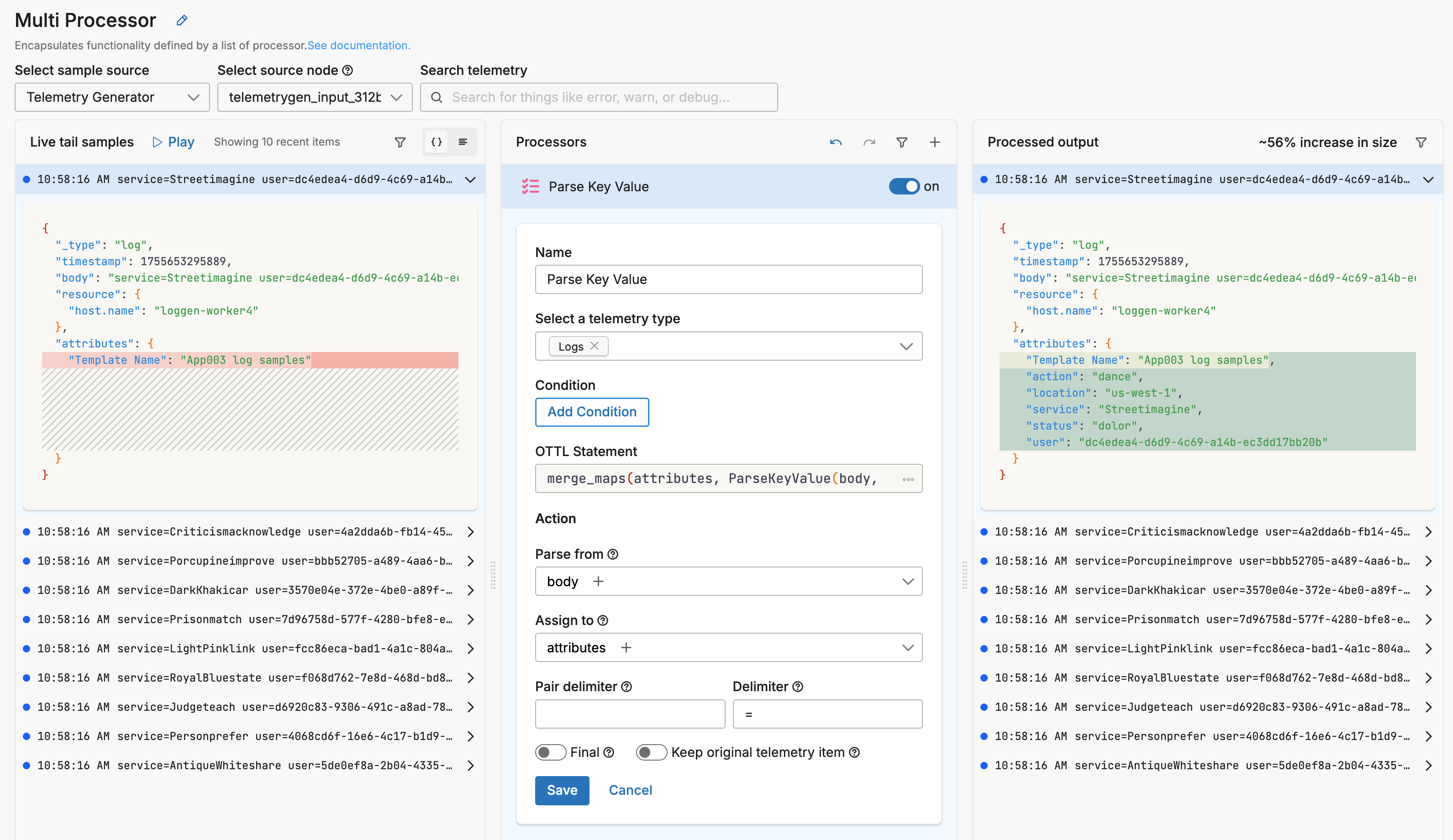
Task: Click plus next to attributes in Assign to
Action: 626,647
